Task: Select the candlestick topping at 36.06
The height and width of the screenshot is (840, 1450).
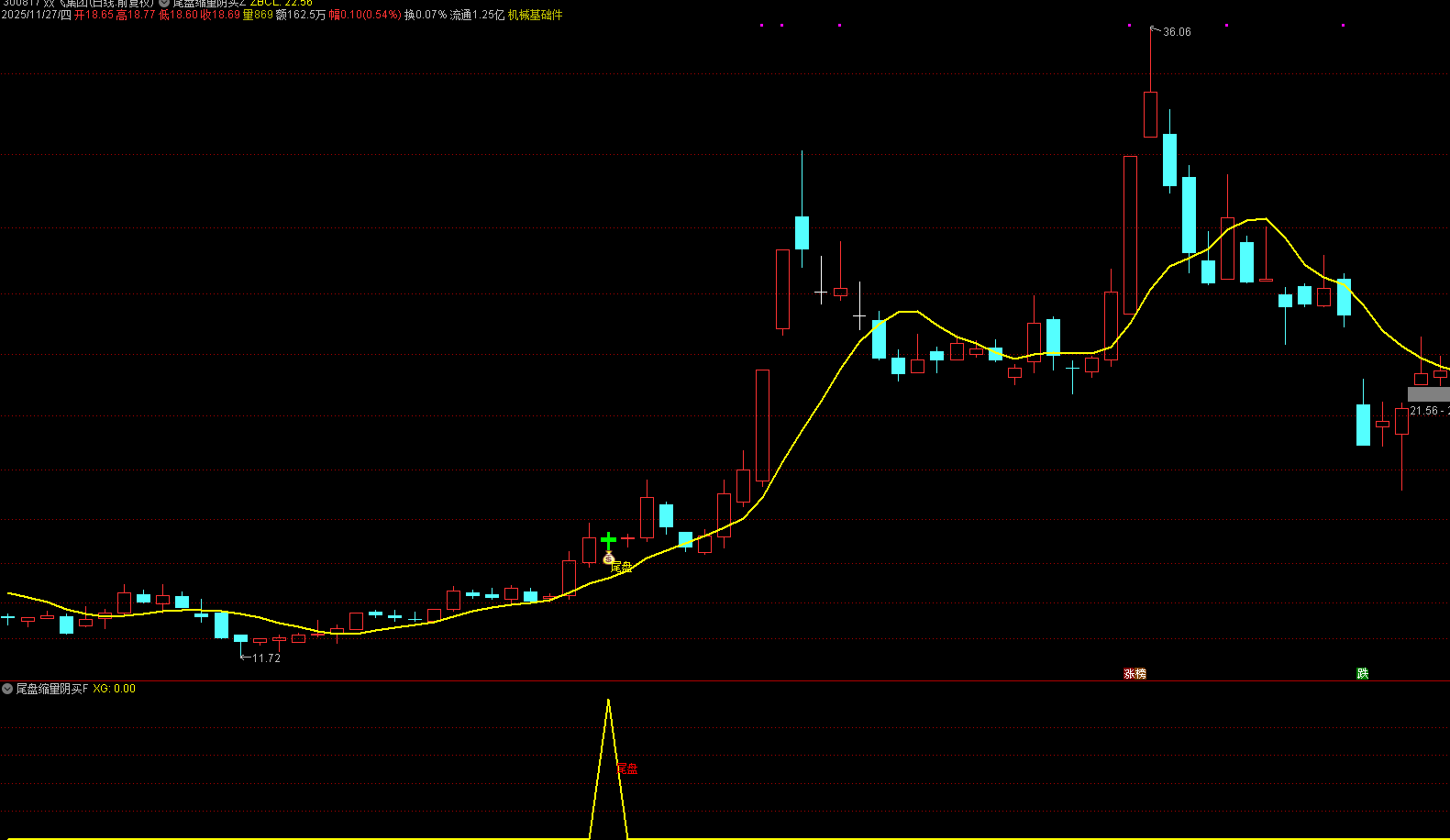Action: (x=1150, y=114)
